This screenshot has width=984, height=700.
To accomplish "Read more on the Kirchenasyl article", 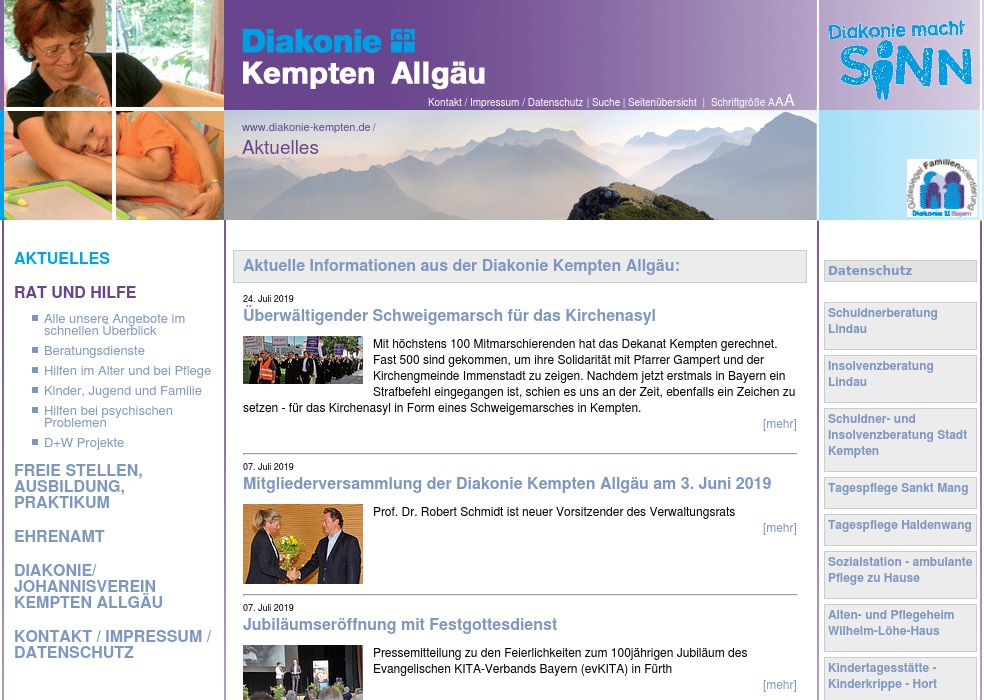I will point(779,424).
